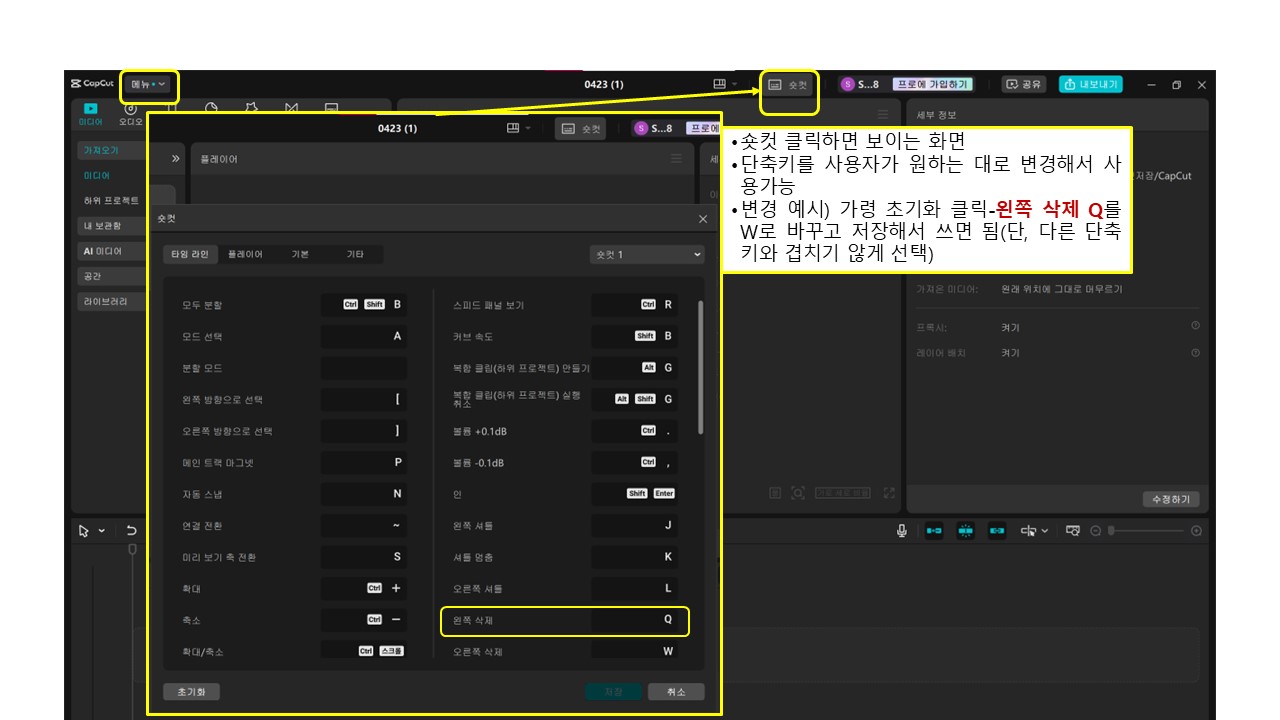
Task: Click the CapCut logo
Action: tap(92, 85)
